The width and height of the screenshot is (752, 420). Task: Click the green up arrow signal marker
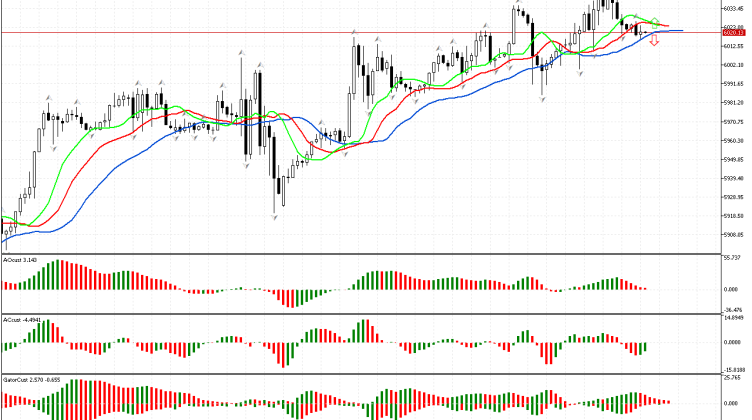point(654,21)
